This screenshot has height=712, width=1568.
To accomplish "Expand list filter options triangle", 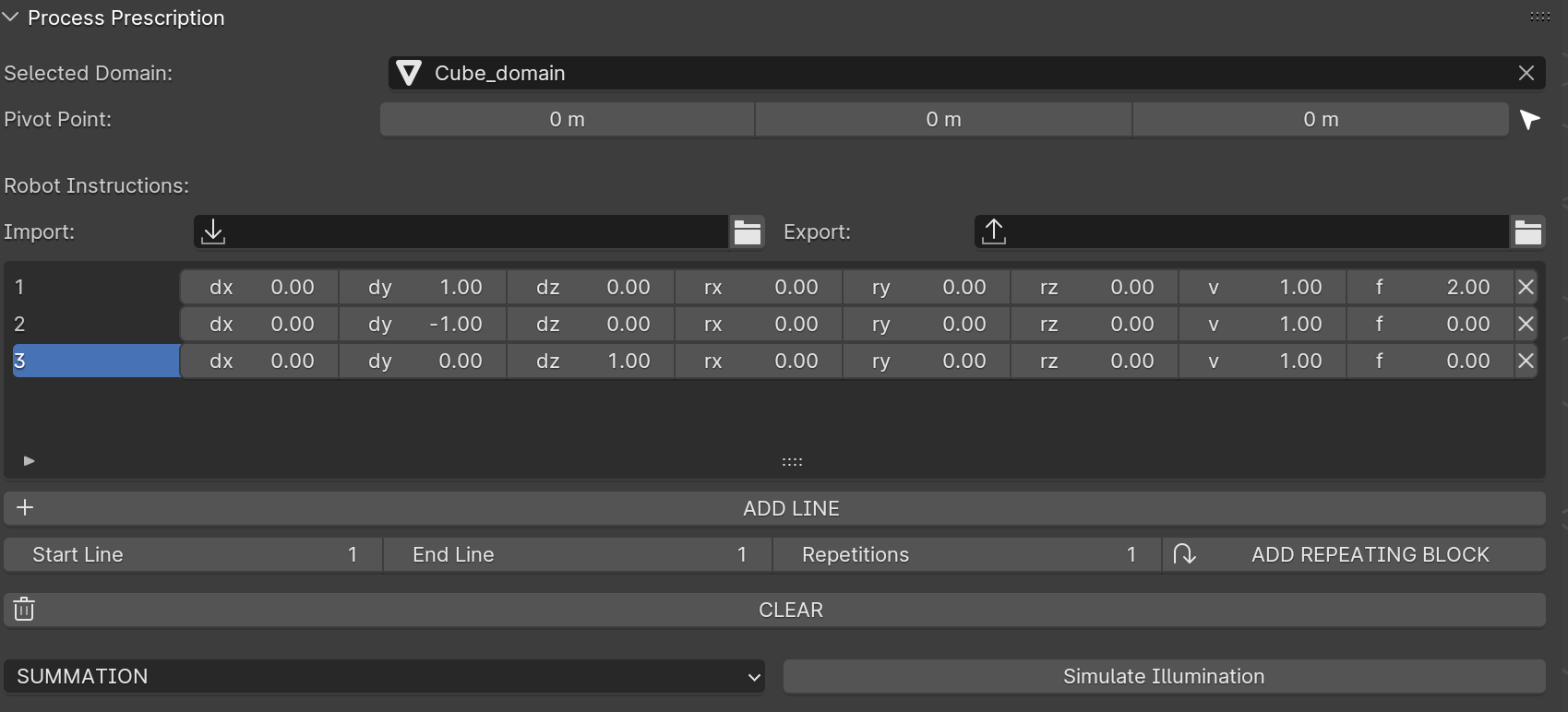I will [29, 460].
